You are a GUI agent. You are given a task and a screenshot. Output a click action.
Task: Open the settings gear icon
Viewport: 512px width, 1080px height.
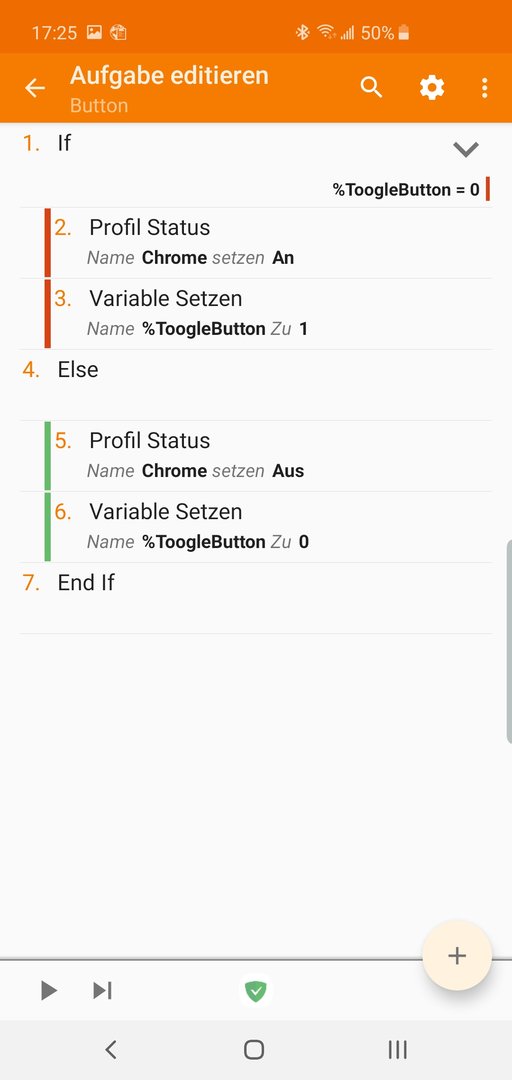[x=432, y=87]
